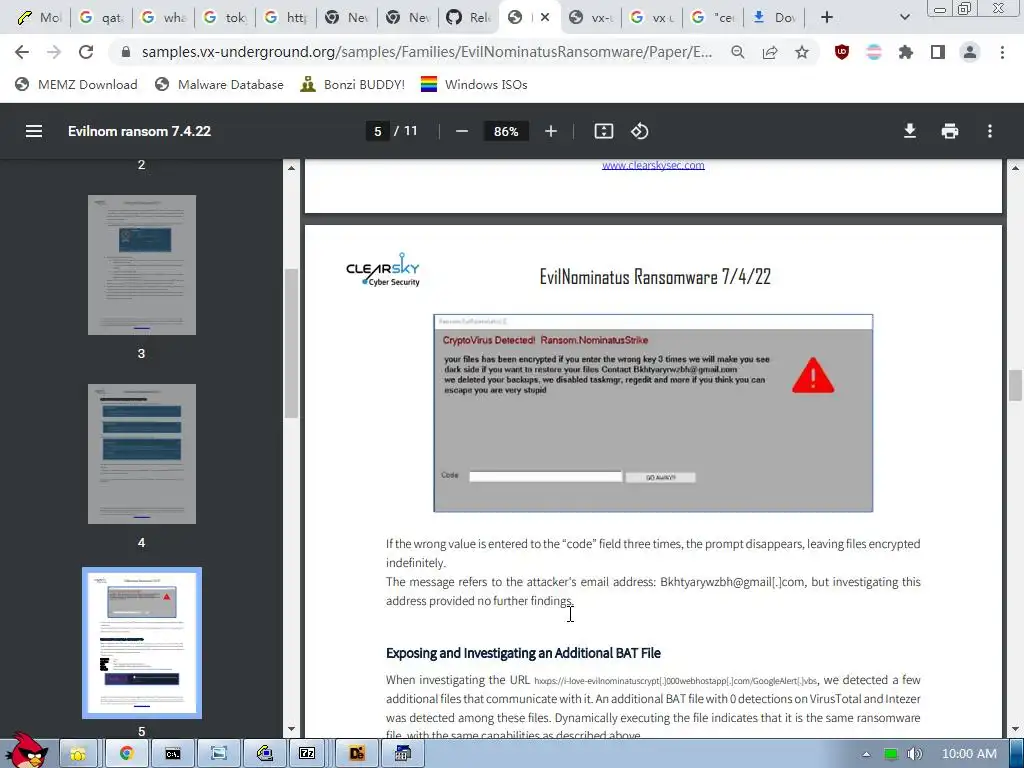The height and width of the screenshot is (768, 1024).
Task: Edit the PDF page number field
Action: [x=377, y=131]
